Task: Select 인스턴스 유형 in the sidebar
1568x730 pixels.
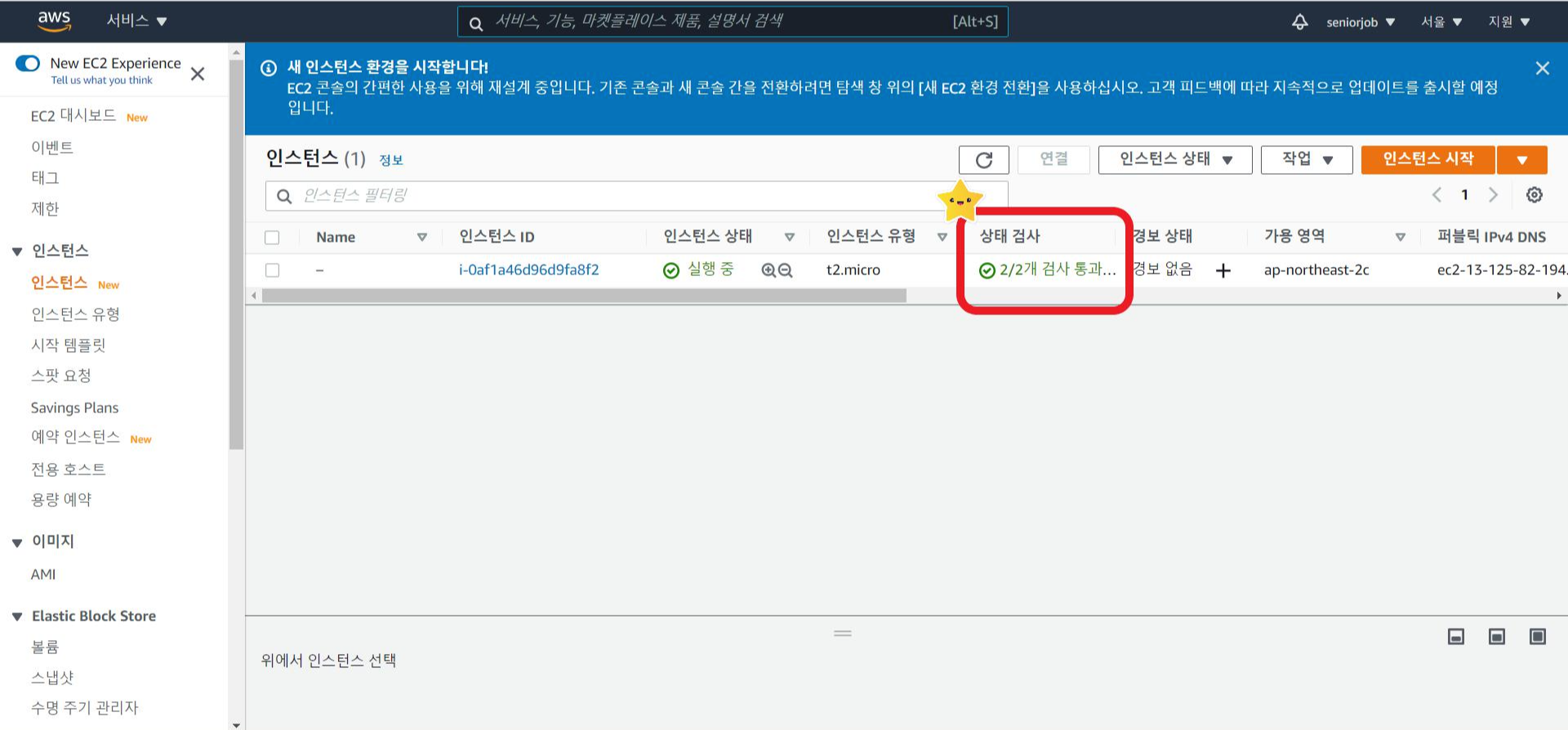Action: point(76,314)
